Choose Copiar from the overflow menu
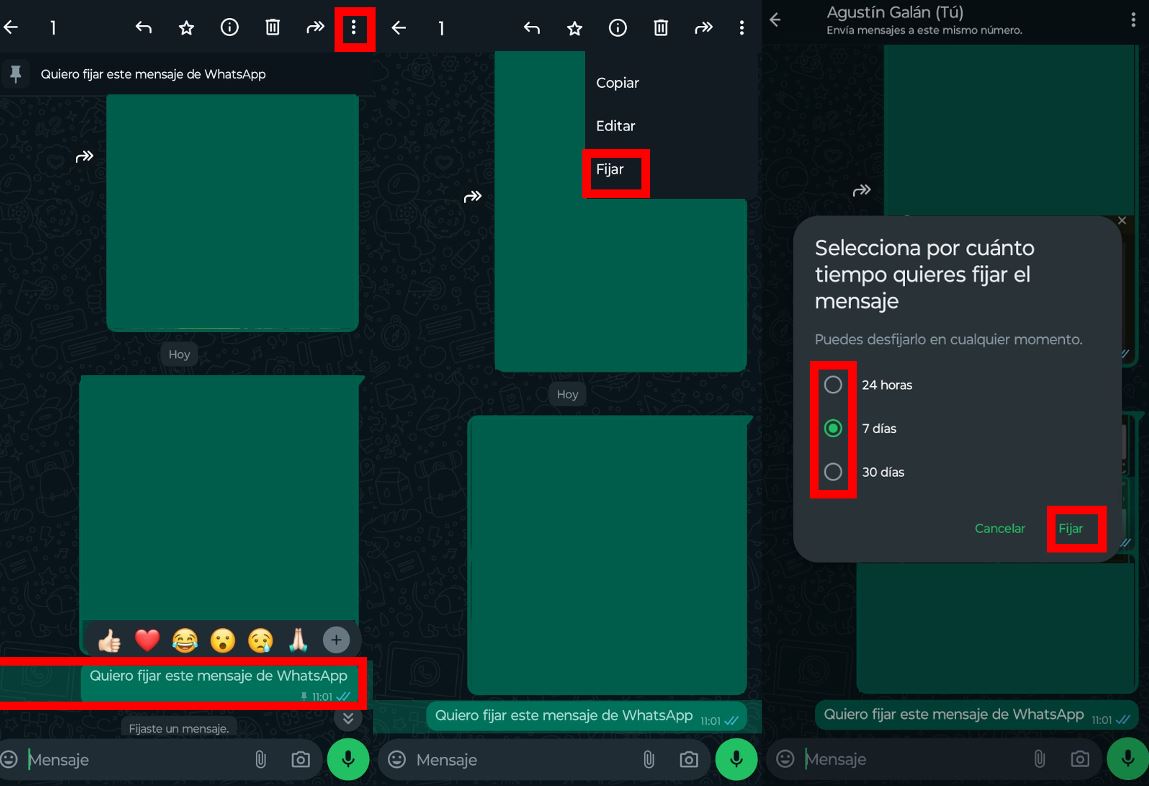The width and height of the screenshot is (1149, 786). (x=617, y=83)
